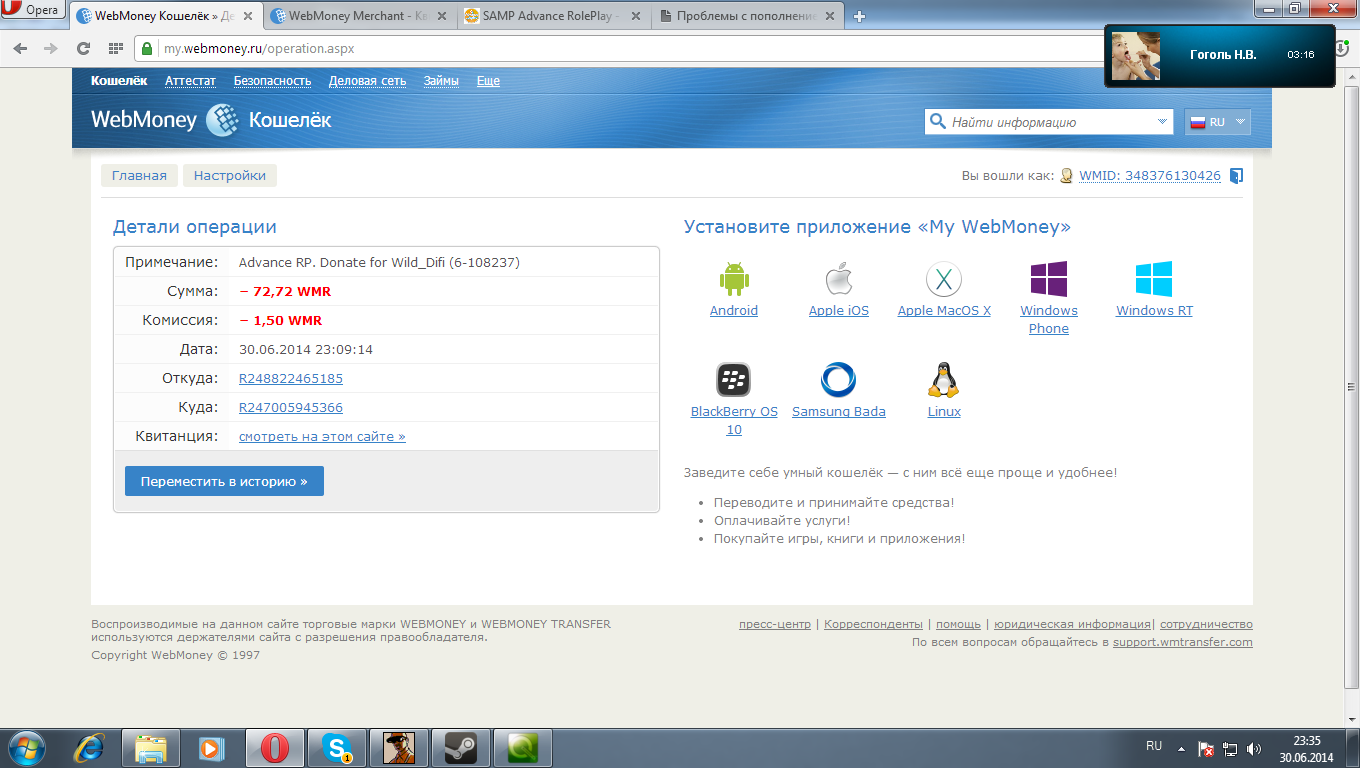Open Windows Explorer folder in taskbar
This screenshot has width=1360, height=768.
point(151,748)
